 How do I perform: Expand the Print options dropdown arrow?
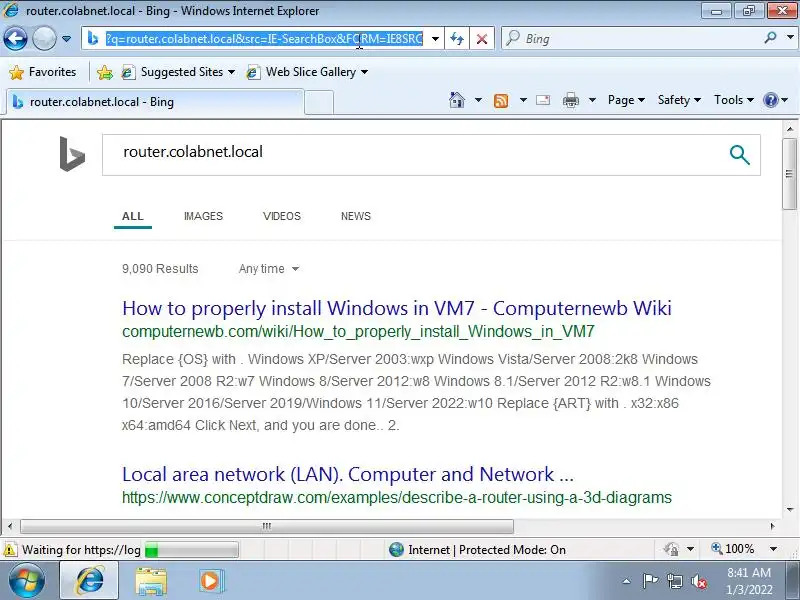click(592, 100)
